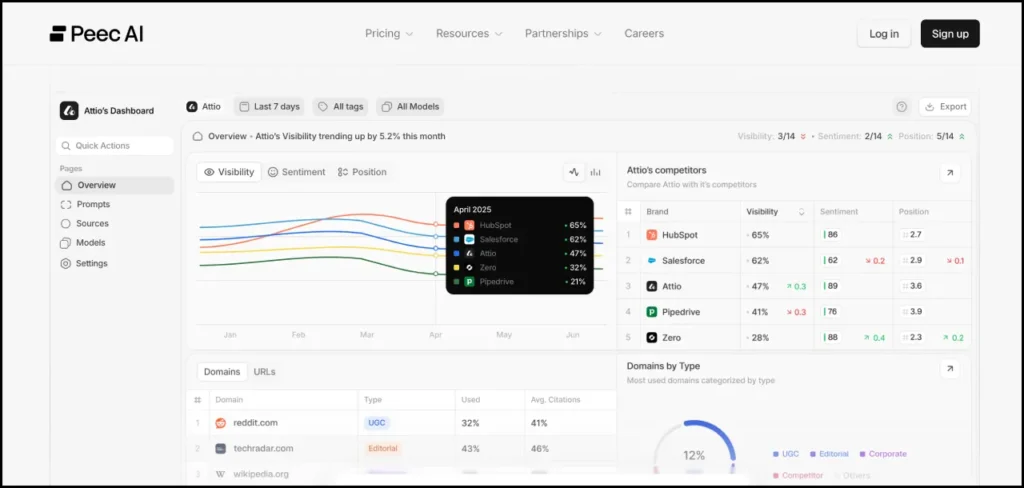
Task: Open Attio's Dashboard workspace switcher
Action: [x=108, y=110]
